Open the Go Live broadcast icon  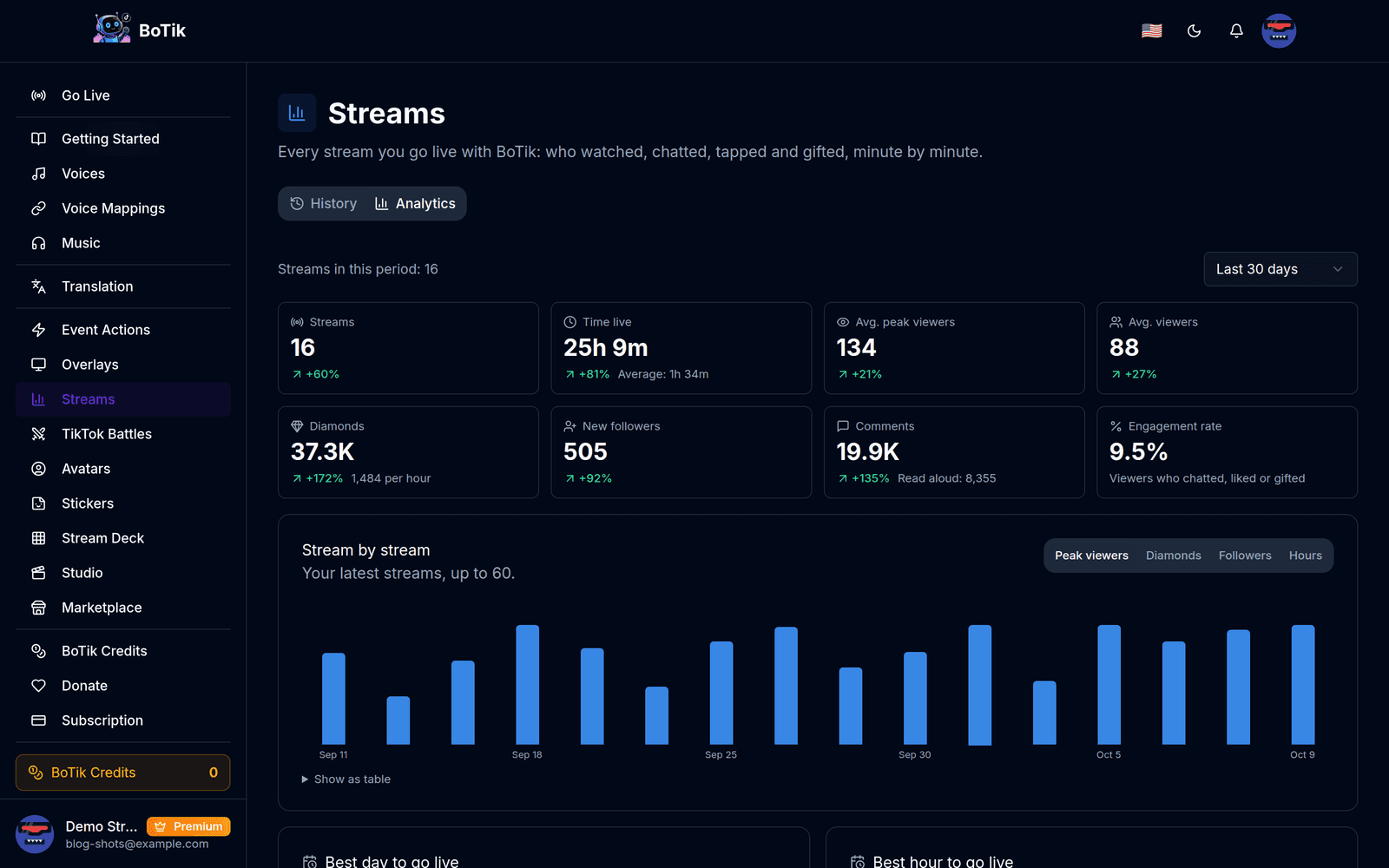coord(38,95)
